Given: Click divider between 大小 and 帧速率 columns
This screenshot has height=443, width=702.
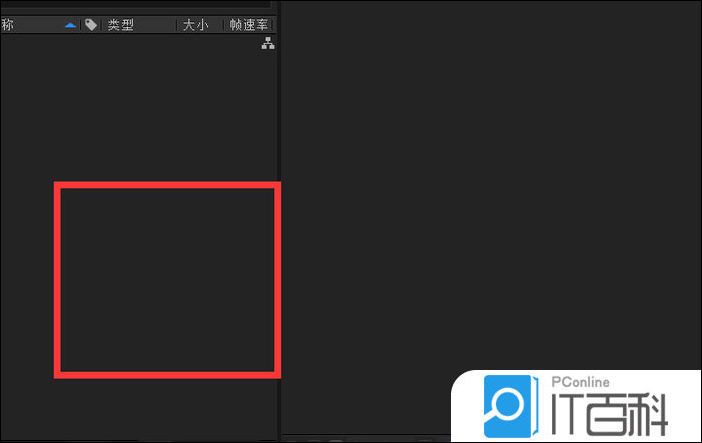Looking at the screenshot, I should [224, 25].
